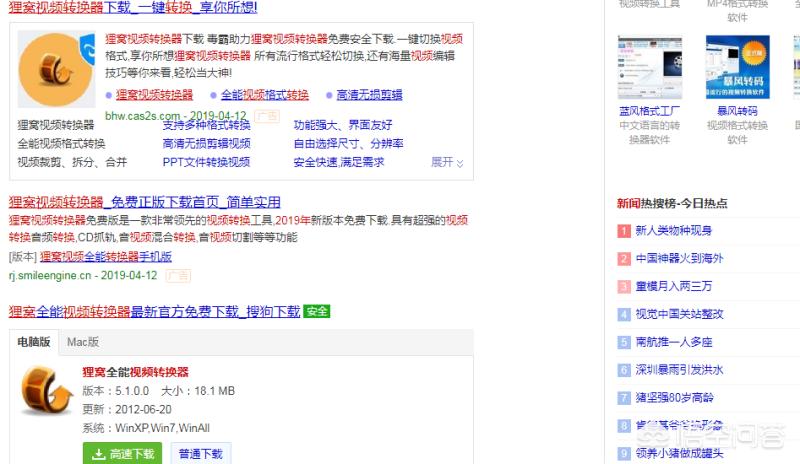
Task: Click the blue shield badge on ad logo
Action: pos(88,50)
